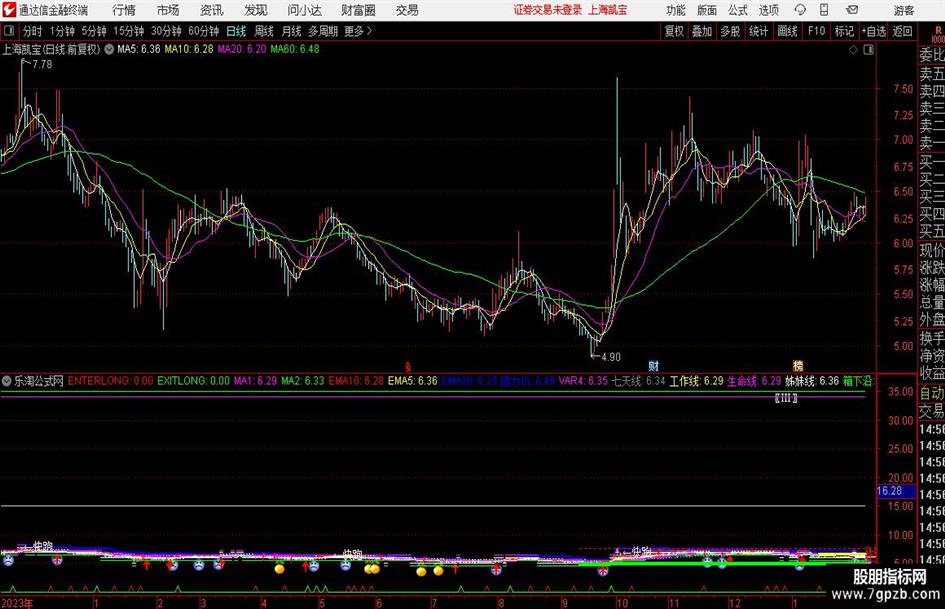This screenshot has width=945, height=609.
Task: Click the MA5: 6.36 indicator value
Action: click(139, 49)
